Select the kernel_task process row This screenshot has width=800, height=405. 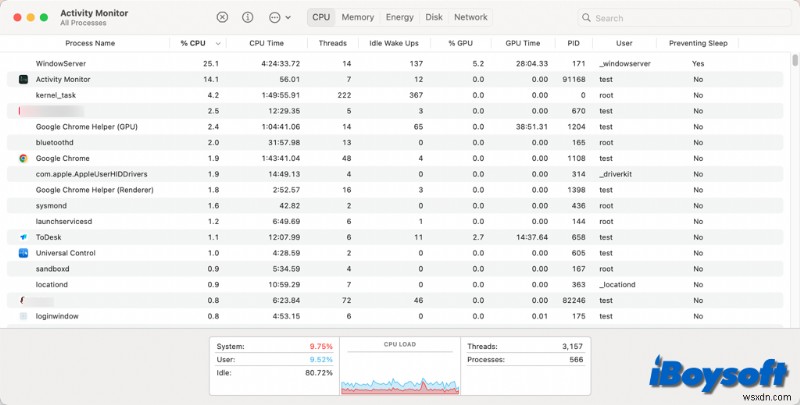(395, 95)
